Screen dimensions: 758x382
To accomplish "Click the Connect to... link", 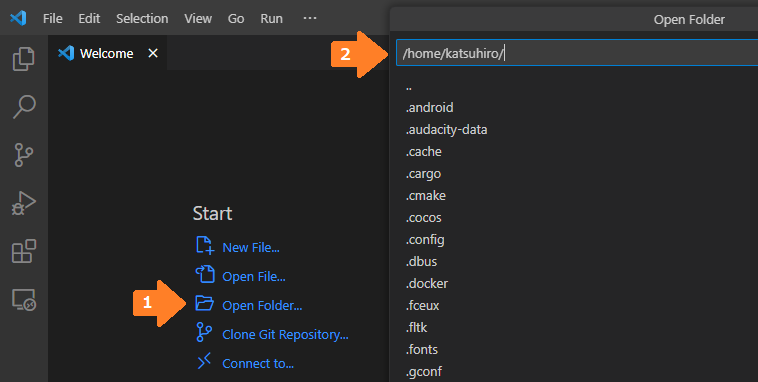I will pos(258,364).
